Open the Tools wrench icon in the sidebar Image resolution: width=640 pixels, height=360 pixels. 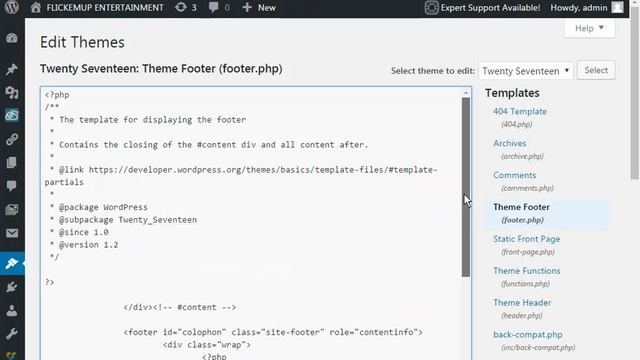pyautogui.click(x=12, y=334)
